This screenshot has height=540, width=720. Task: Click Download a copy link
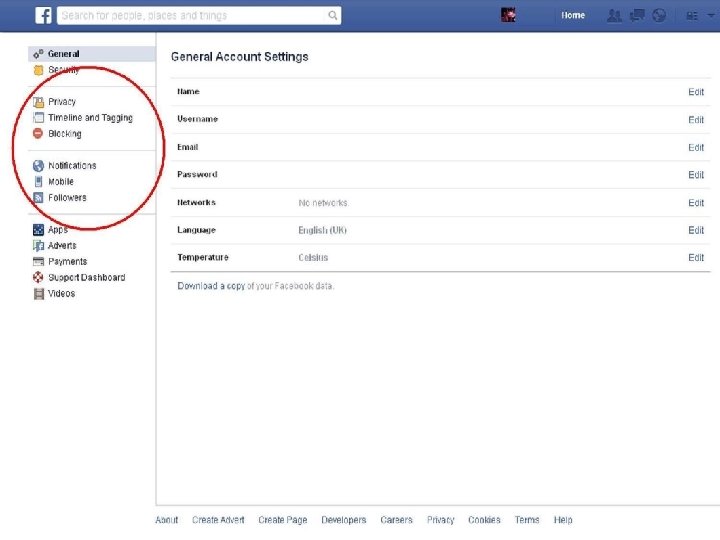pos(211,286)
